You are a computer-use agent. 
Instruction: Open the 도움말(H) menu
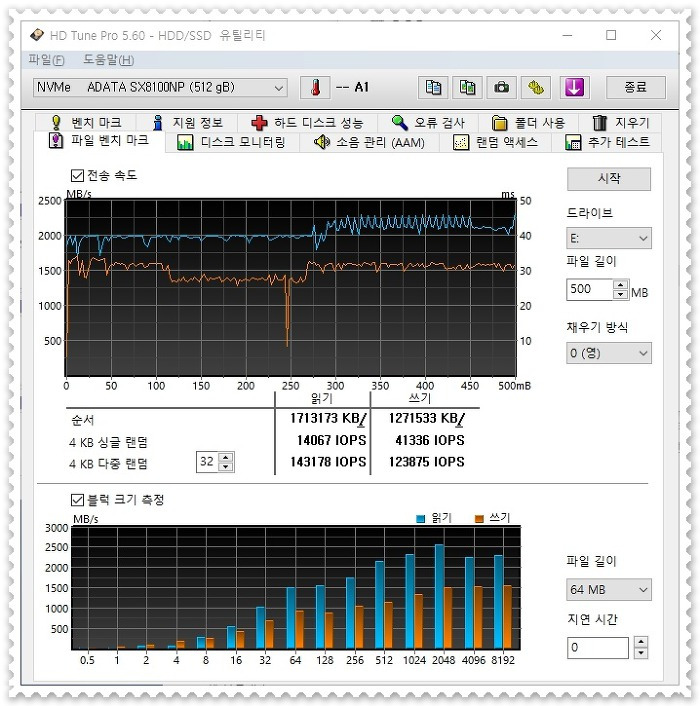[108, 60]
